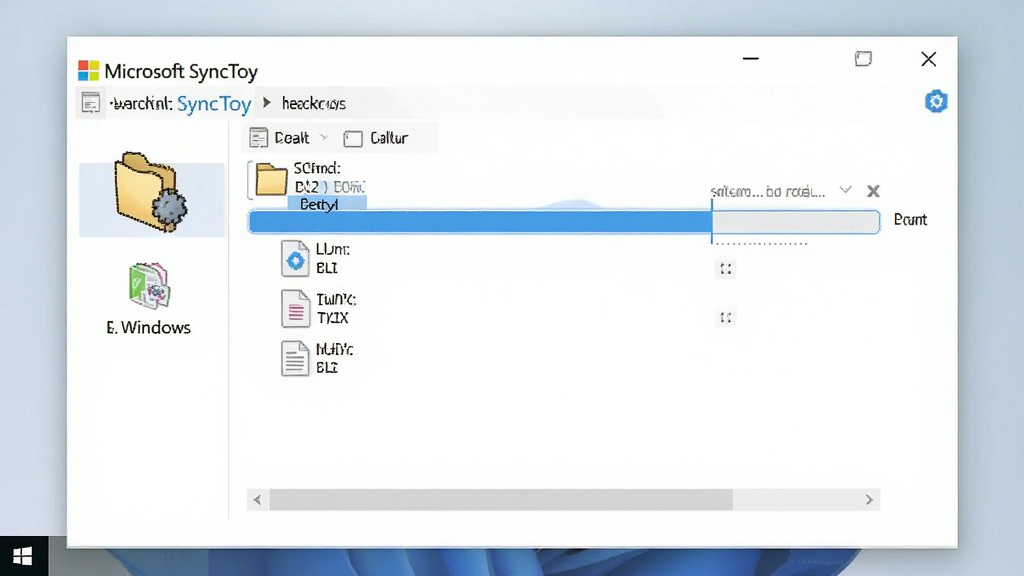Click the Microsoft logo in the title bar

pyautogui.click(x=88, y=71)
